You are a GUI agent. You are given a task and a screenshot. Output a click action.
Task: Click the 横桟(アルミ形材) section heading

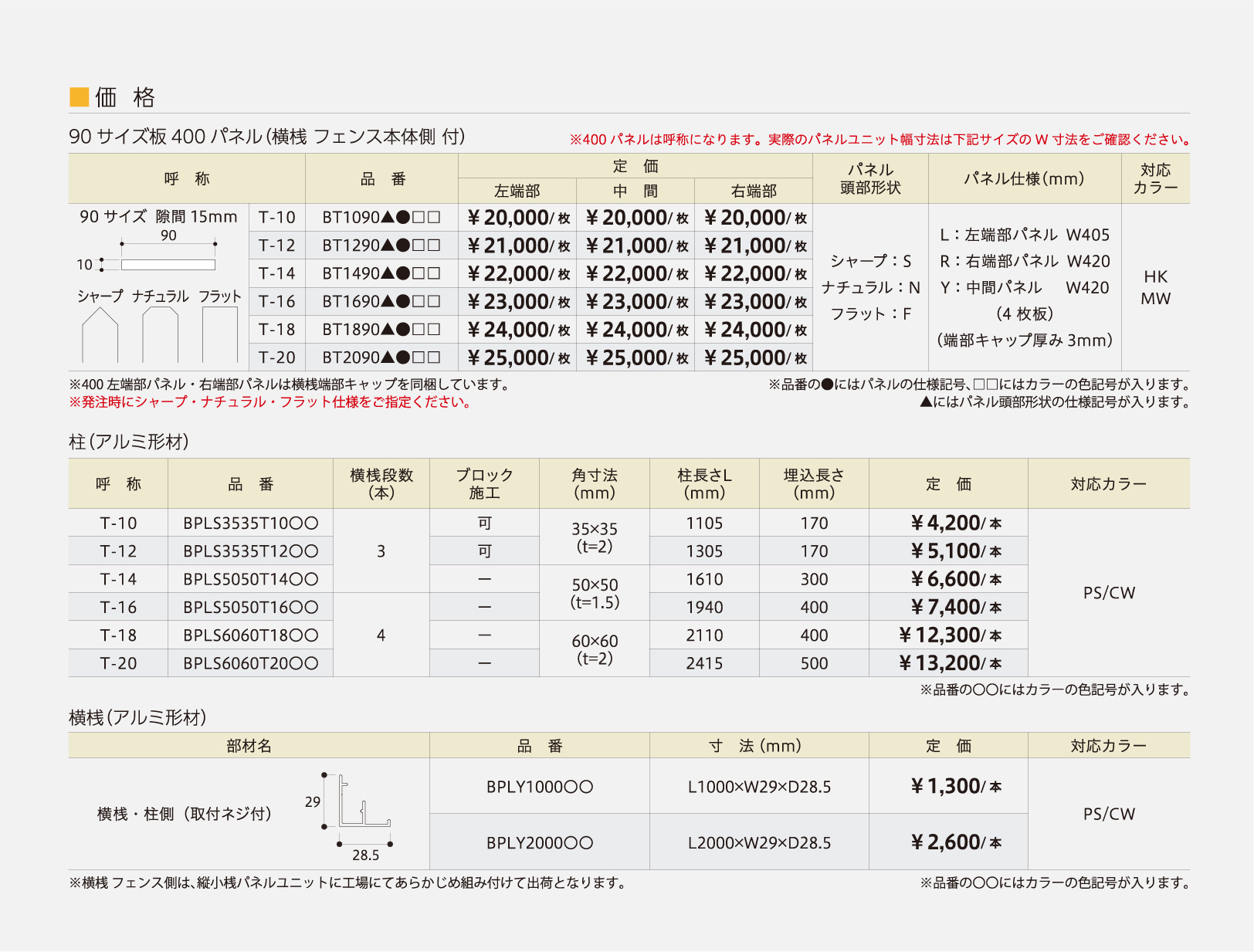coord(137,717)
